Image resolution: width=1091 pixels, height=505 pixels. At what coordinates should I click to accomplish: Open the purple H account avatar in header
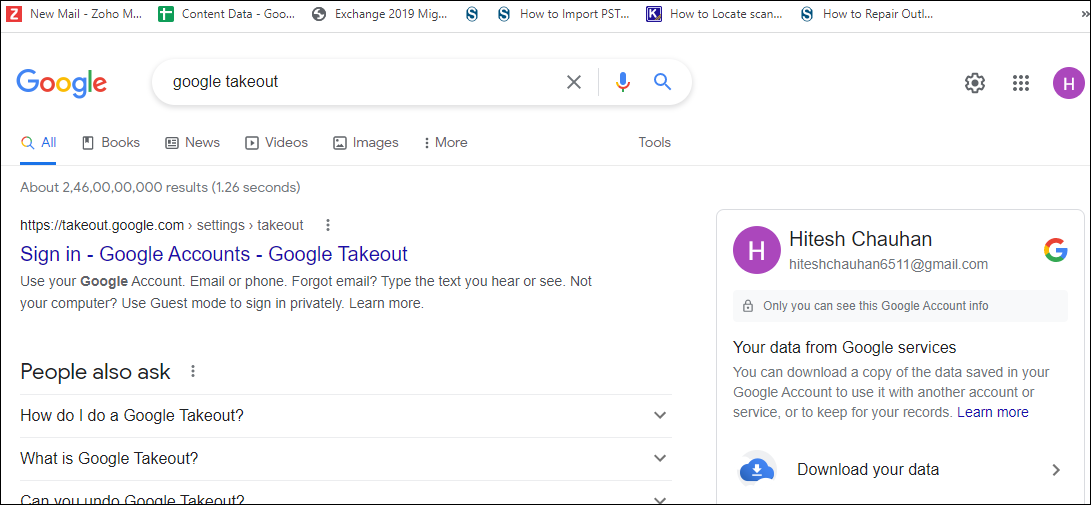1069,83
